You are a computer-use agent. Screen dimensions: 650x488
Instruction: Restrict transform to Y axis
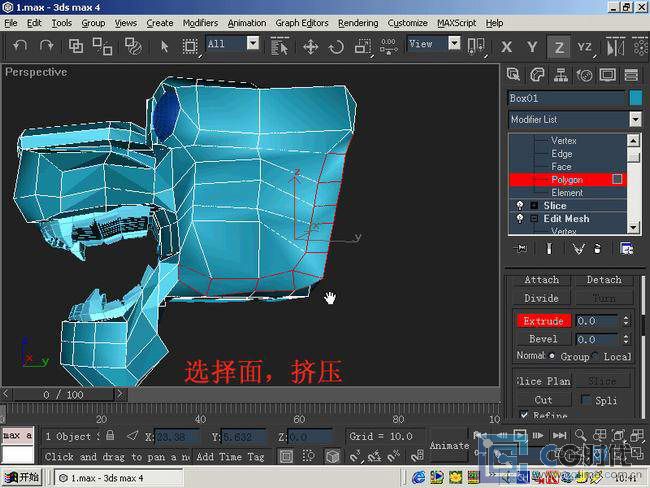[532, 47]
